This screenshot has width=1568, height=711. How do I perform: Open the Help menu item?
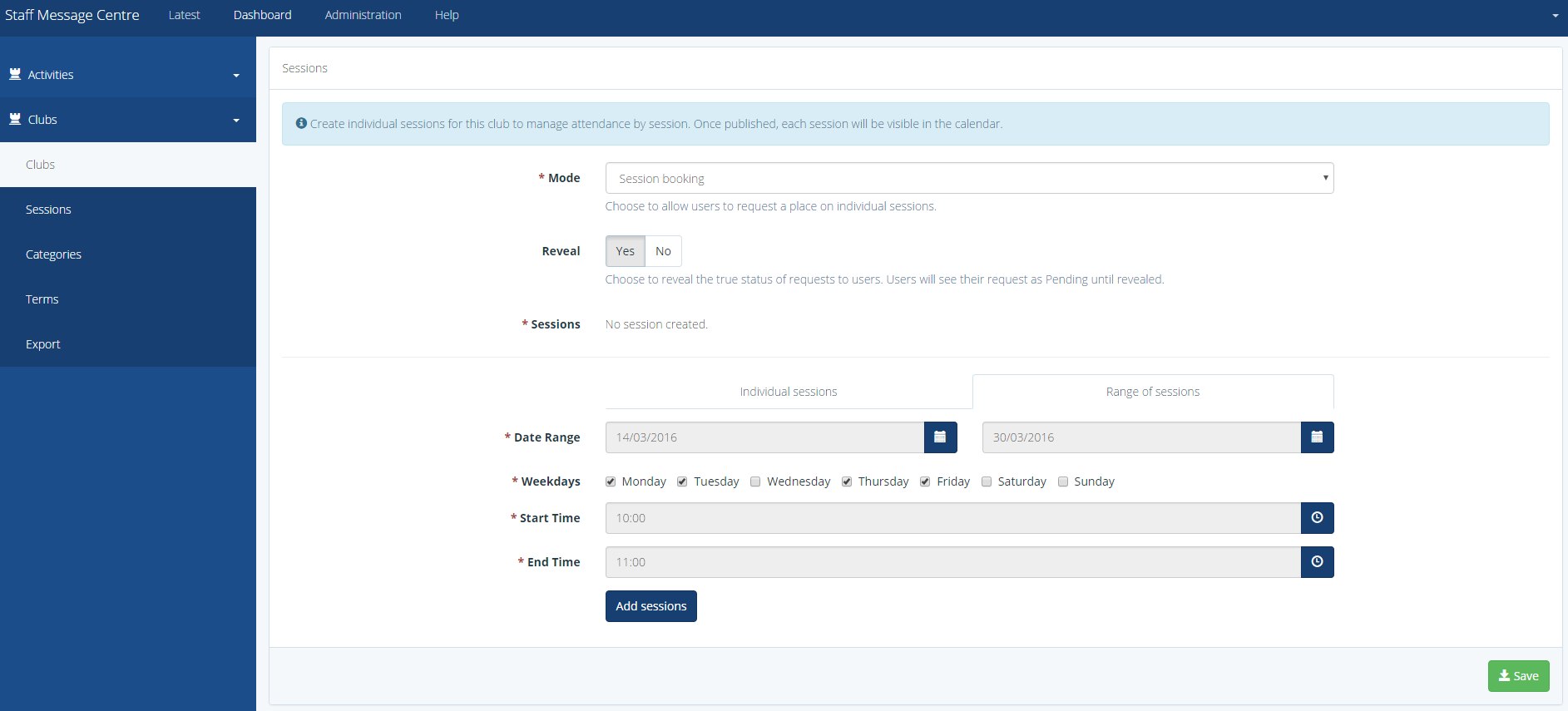(447, 15)
